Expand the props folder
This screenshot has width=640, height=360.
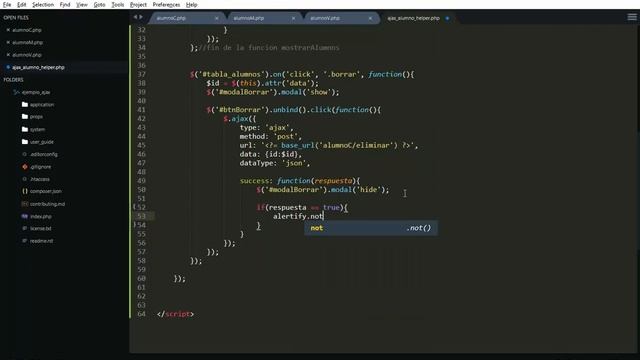36,117
